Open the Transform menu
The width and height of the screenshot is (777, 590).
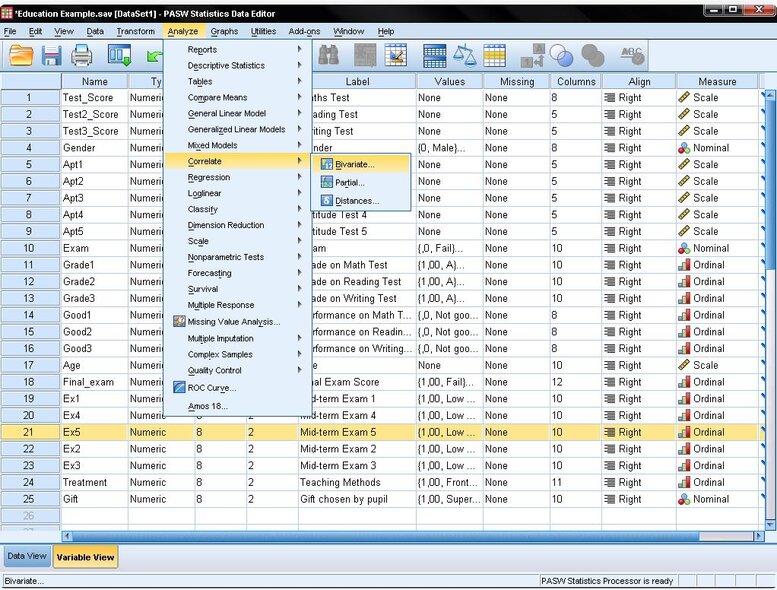pos(135,31)
